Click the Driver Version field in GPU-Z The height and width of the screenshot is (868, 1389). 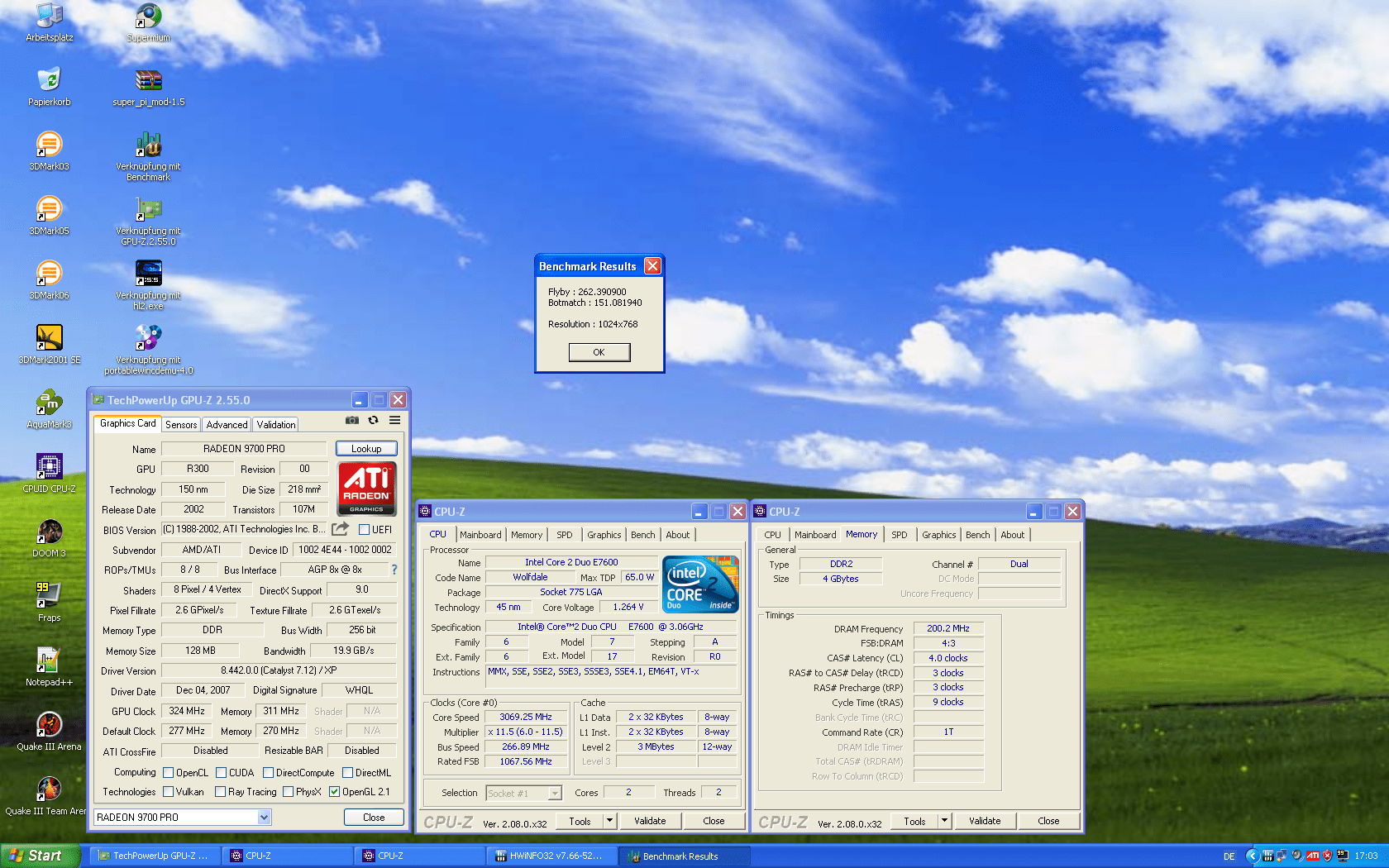click(x=279, y=670)
